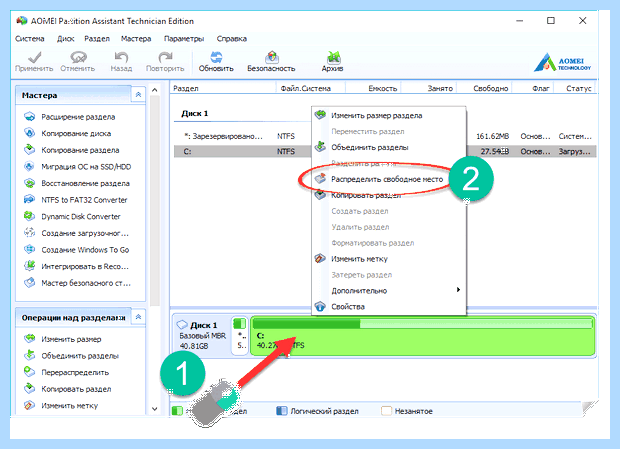The height and width of the screenshot is (449, 620).
Task: Click the Копирование раздела wizard icon
Action: tap(30, 150)
